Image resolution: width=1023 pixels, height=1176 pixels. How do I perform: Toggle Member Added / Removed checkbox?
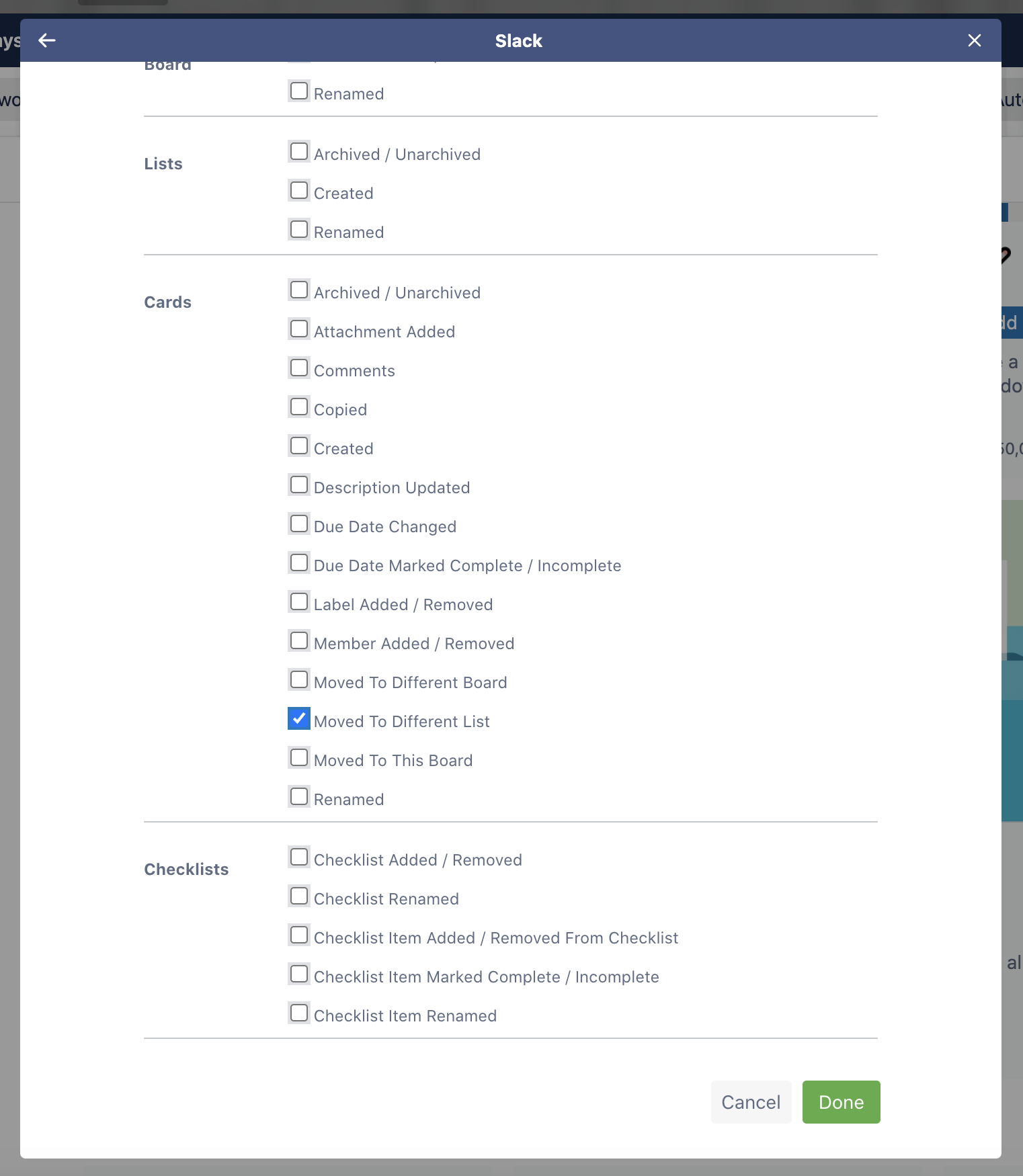[299, 640]
